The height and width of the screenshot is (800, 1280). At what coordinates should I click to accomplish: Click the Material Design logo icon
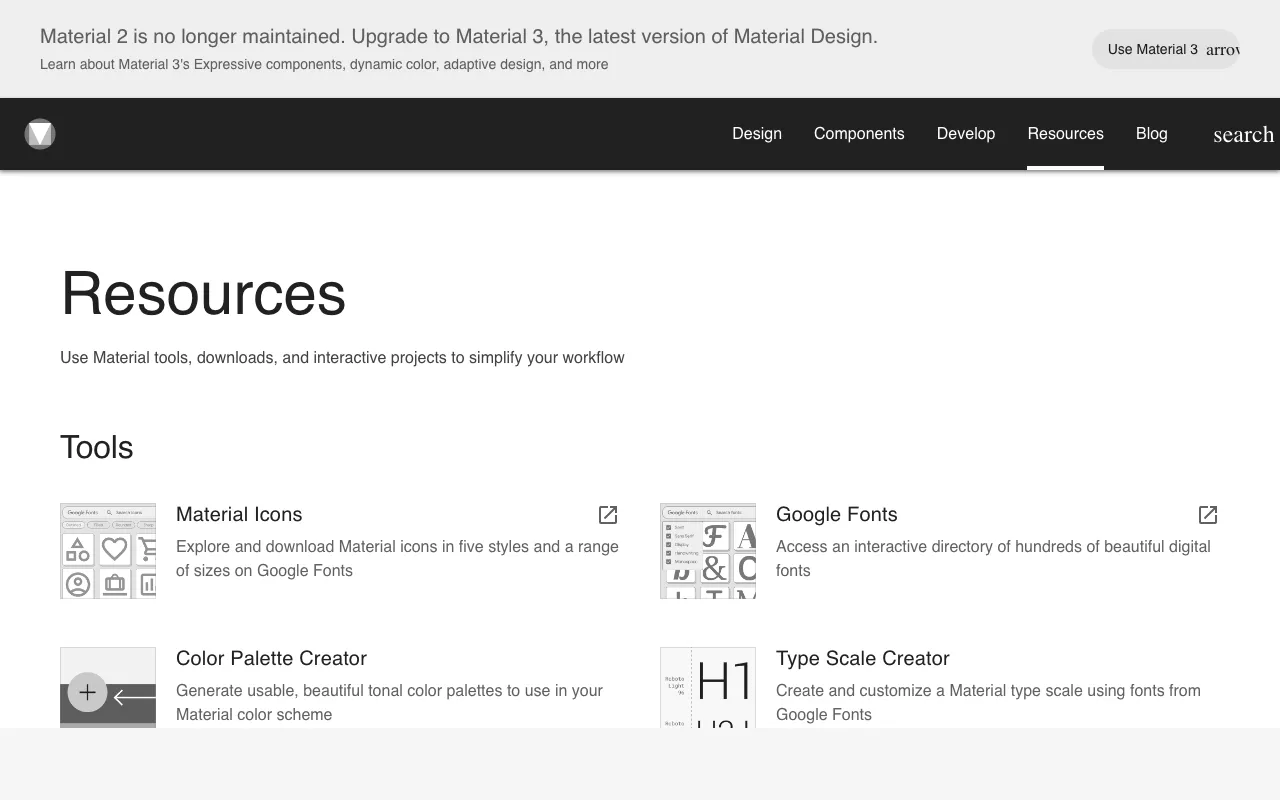(40, 134)
